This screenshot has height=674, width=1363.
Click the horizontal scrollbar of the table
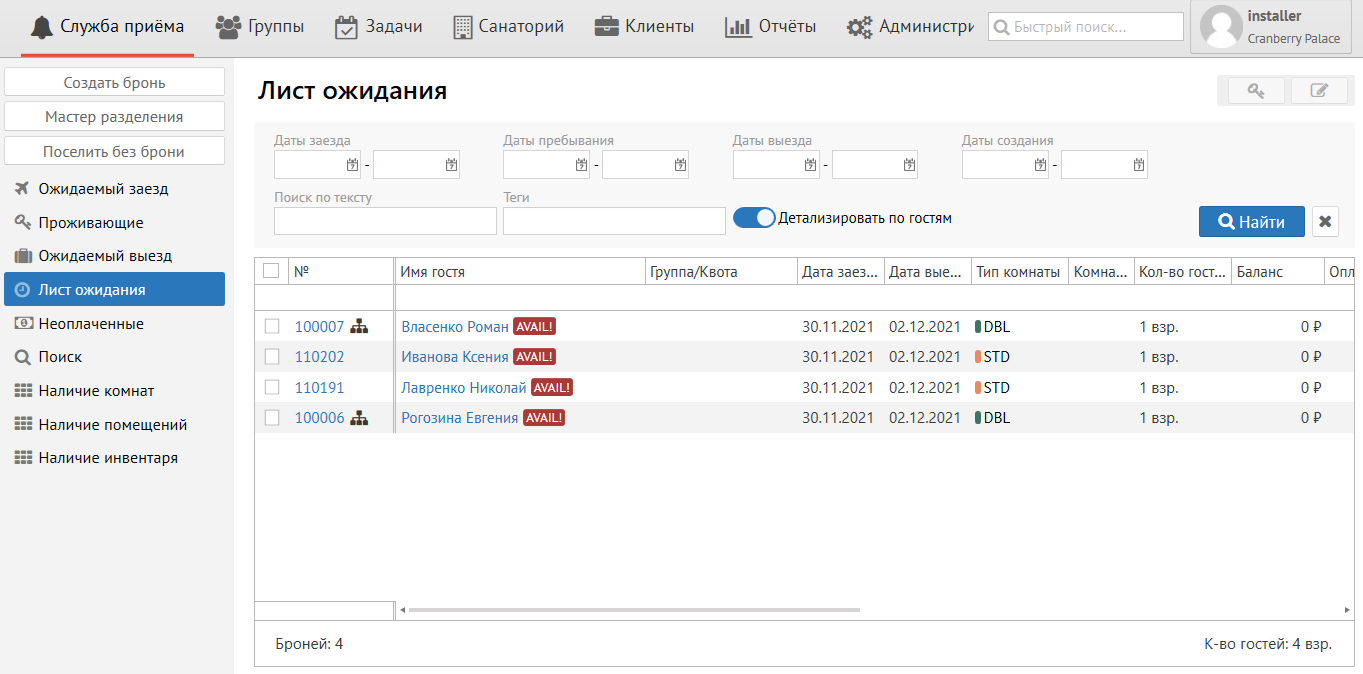(x=633, y=610)
